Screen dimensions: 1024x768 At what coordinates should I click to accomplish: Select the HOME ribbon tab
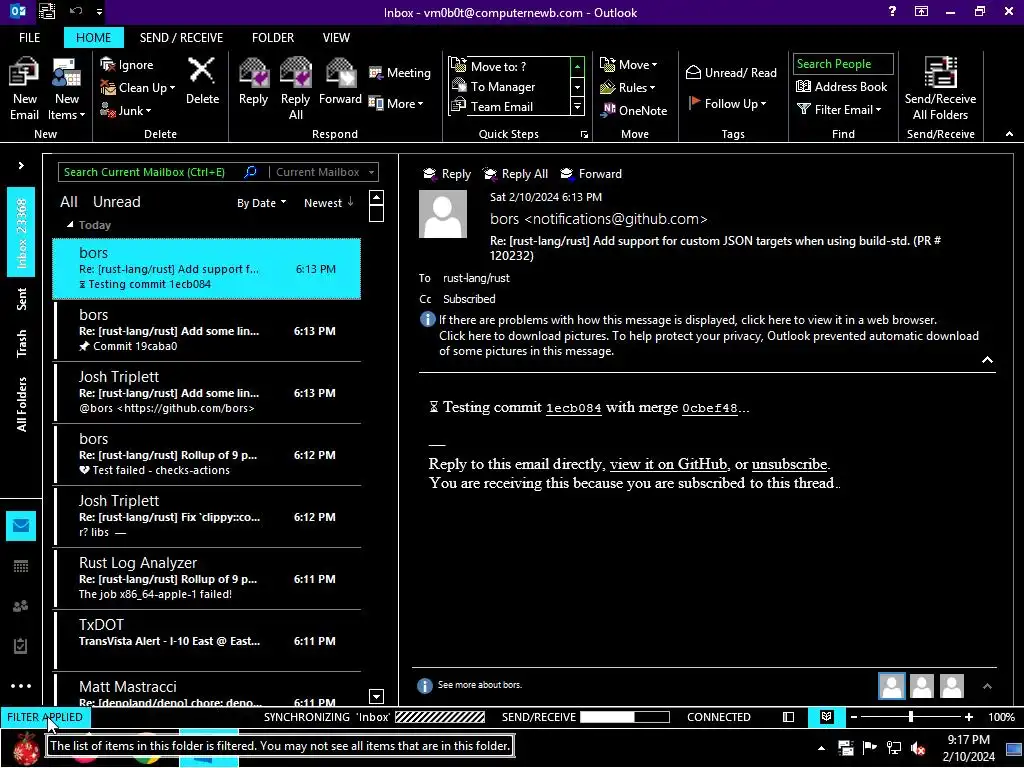tap(93, 38)
